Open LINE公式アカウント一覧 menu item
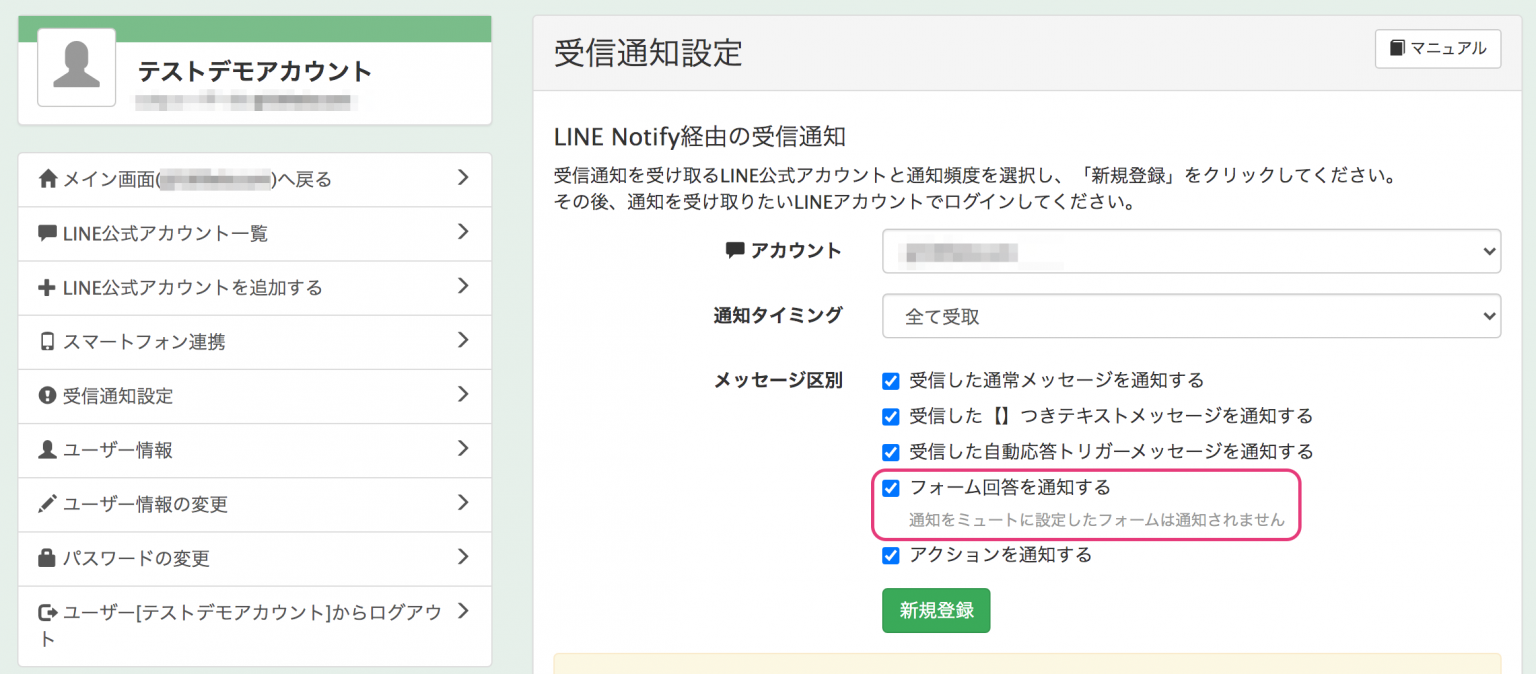The image size is (1536, 674). point(255,234)
